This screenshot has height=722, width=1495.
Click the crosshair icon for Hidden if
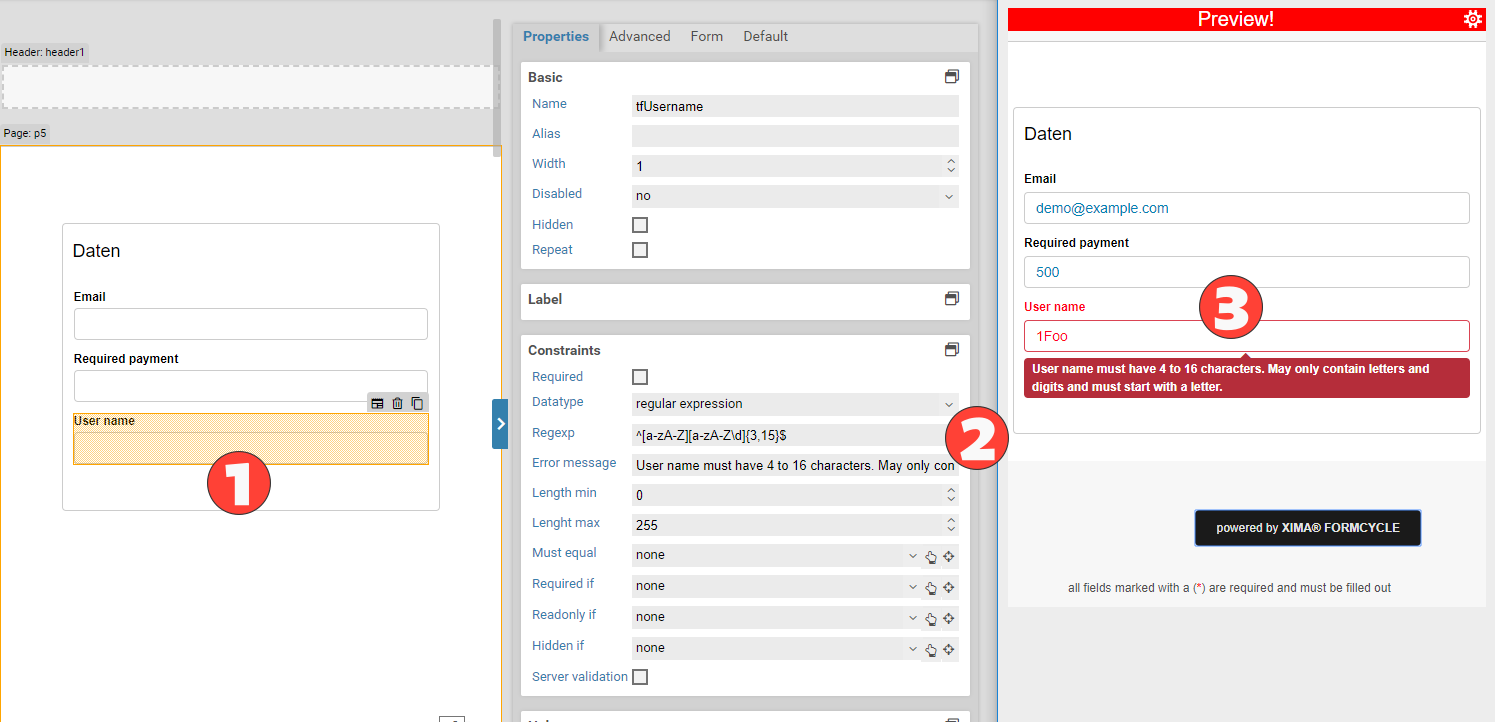tap(949, 650)
